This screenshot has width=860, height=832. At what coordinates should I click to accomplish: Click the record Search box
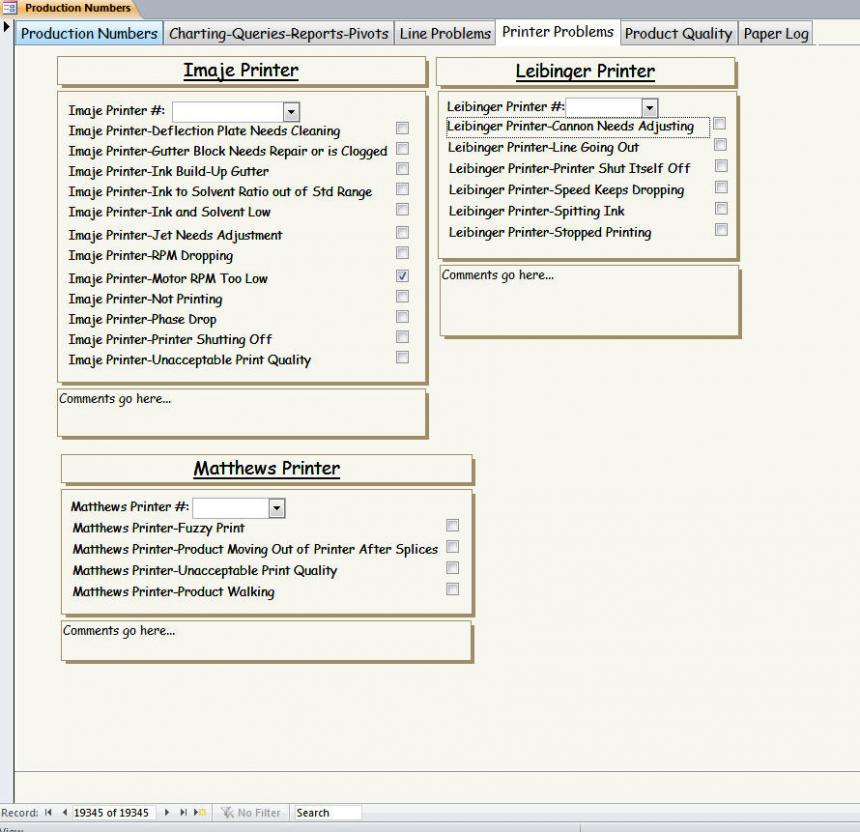tap(327, 812)
